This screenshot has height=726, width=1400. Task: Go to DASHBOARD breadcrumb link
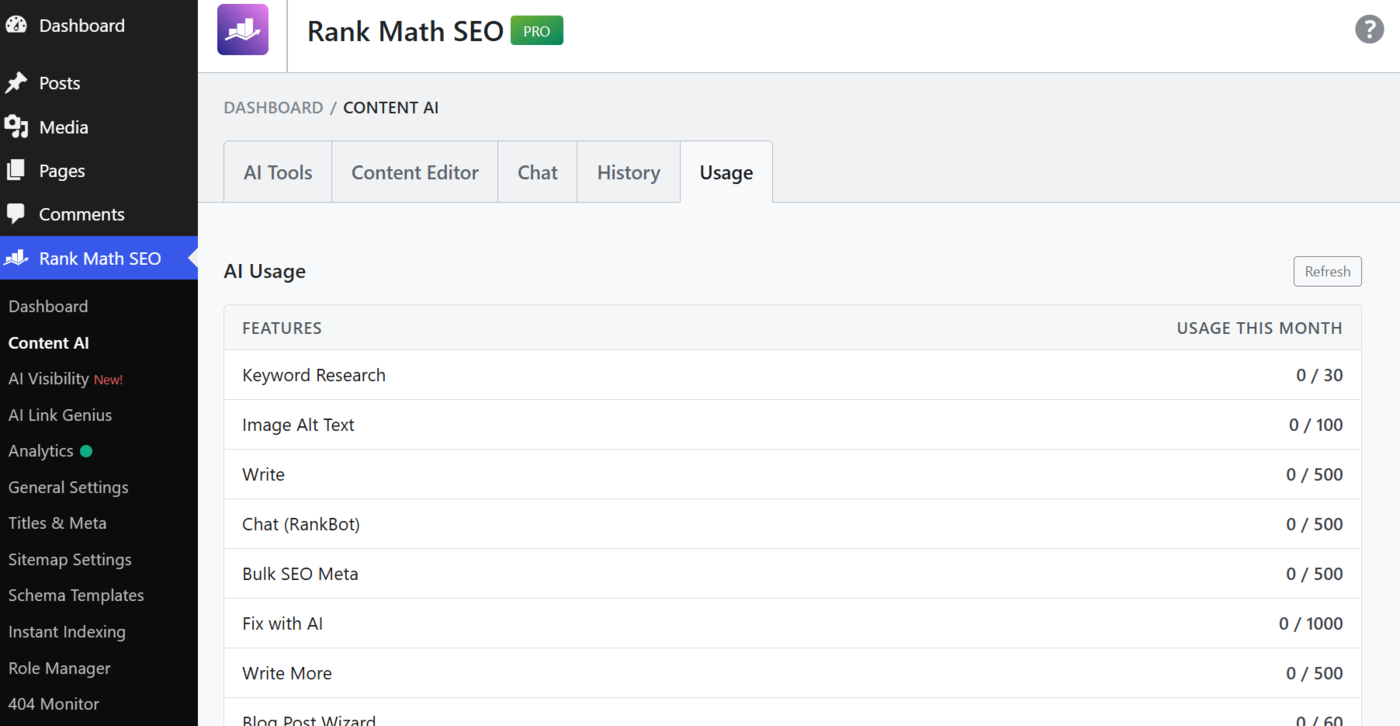(273, 107)
